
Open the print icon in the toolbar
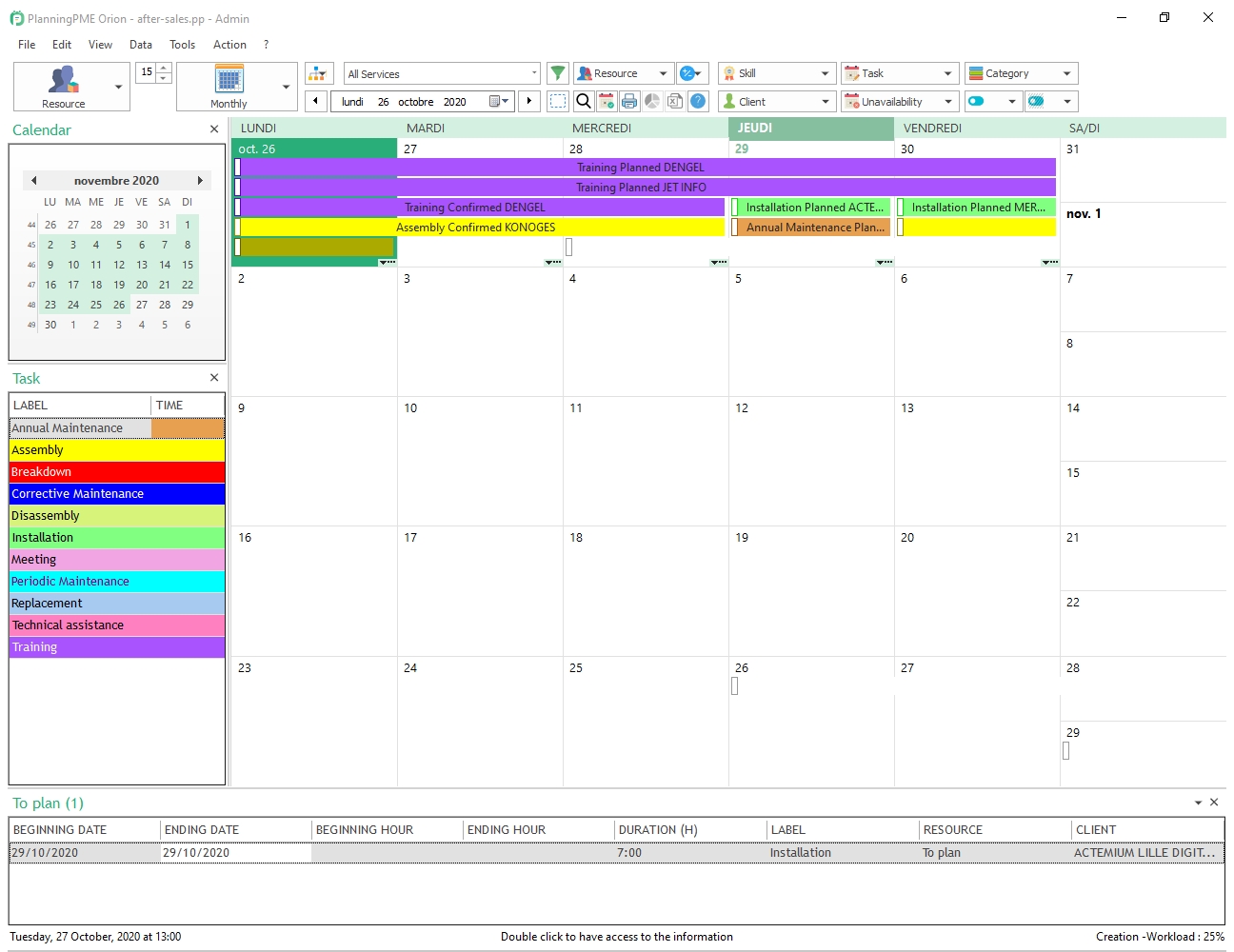[629, 101]
